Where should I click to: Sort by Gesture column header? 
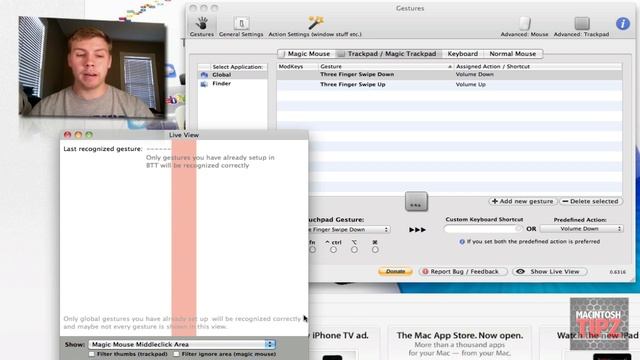pos(386,66)
